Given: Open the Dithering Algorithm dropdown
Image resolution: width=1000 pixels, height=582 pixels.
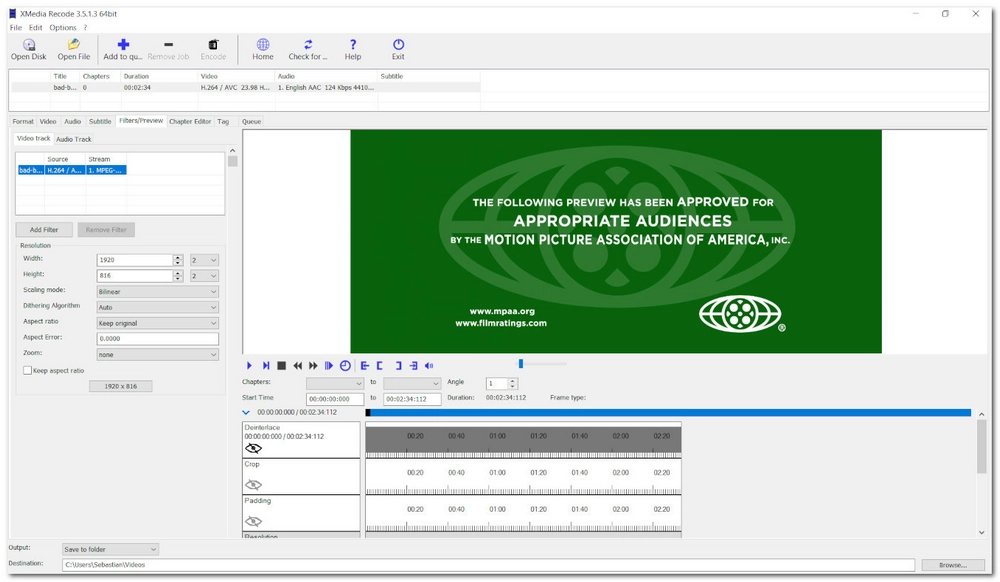Looking at the screenshot, I should pos(157,307).
